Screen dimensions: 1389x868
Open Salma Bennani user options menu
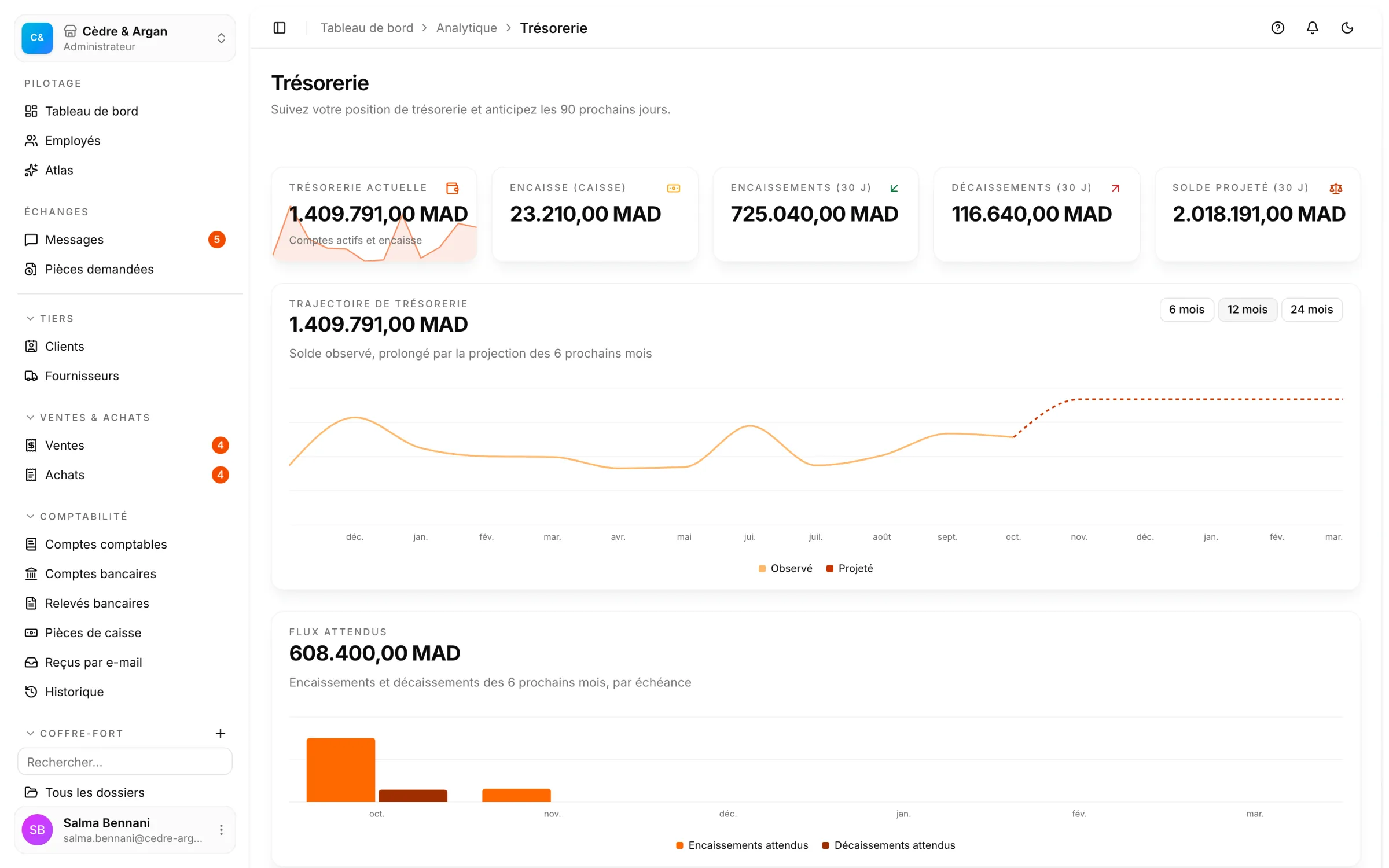[x=221, y=830]
